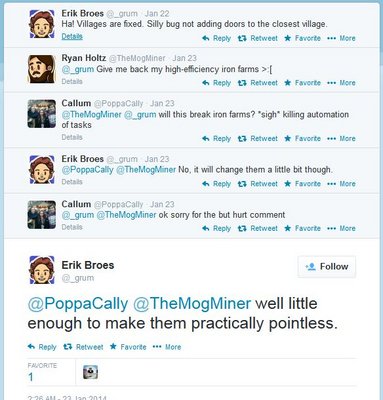Click the Follow button for Erik Broes
Viewport: 383px width, 400px height.
327,267
